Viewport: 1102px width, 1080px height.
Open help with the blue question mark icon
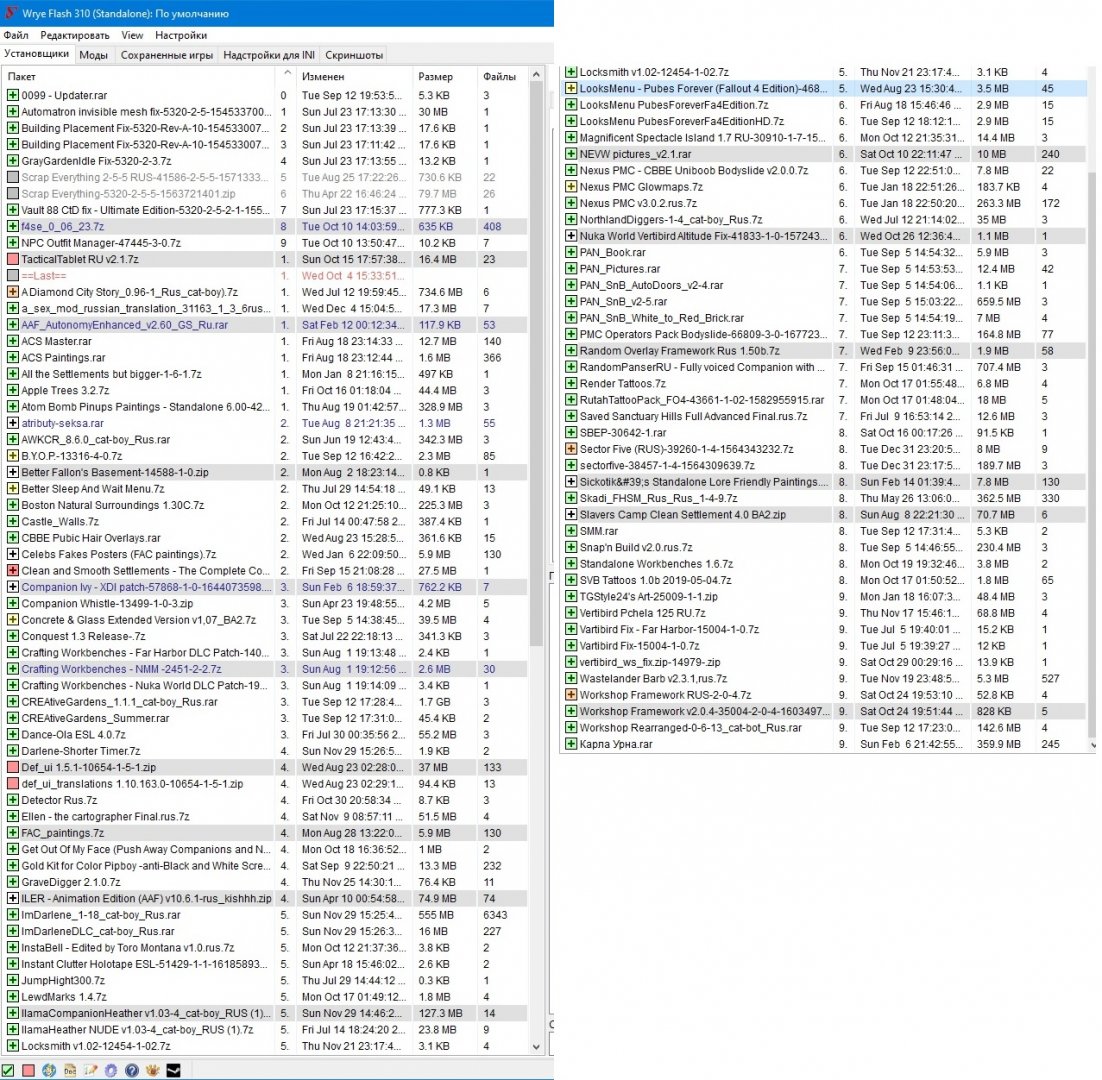[x=131, y=1071]
